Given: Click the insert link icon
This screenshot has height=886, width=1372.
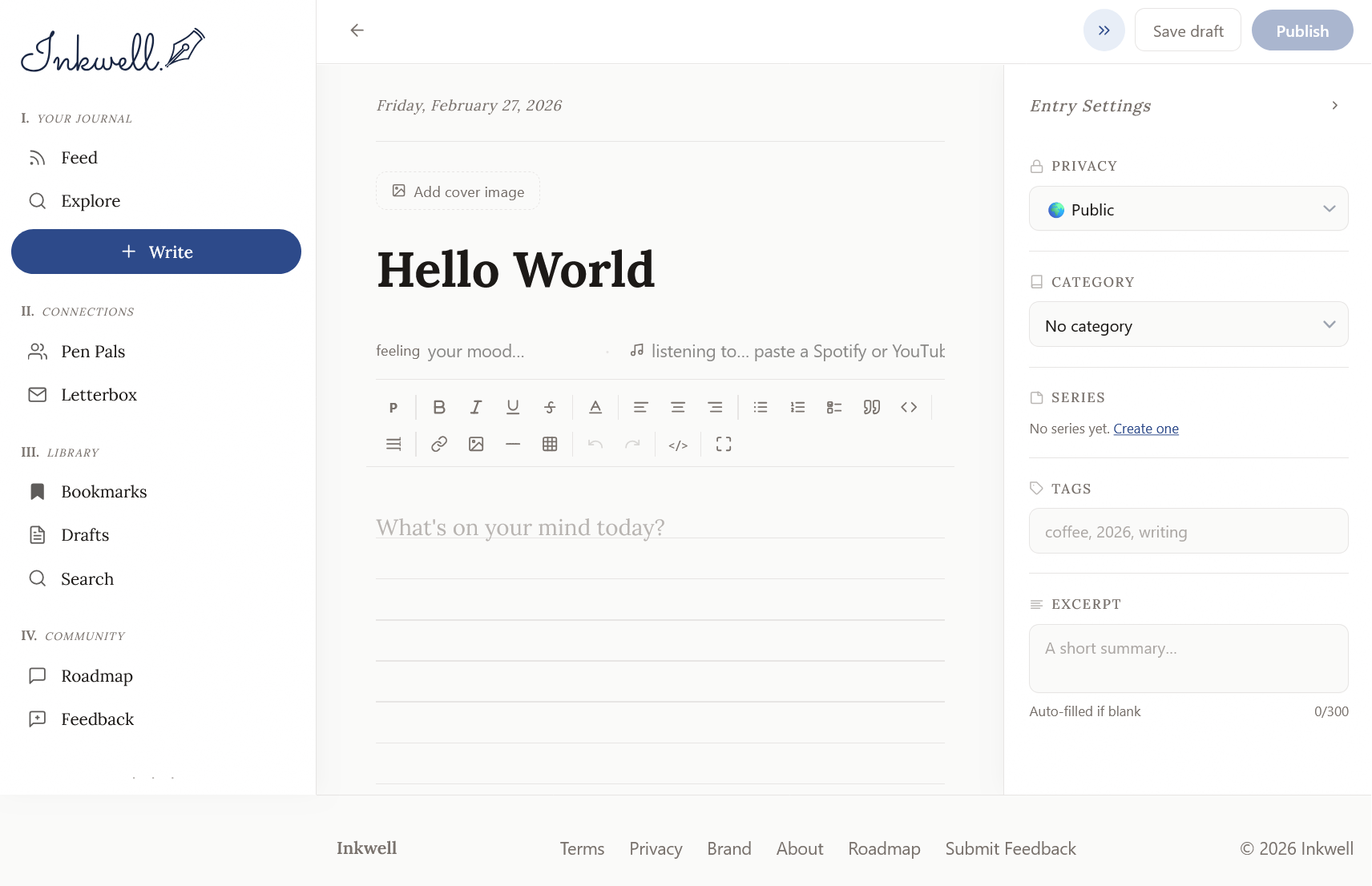Looking at the screenshot, I should click(x=439, y=444).
